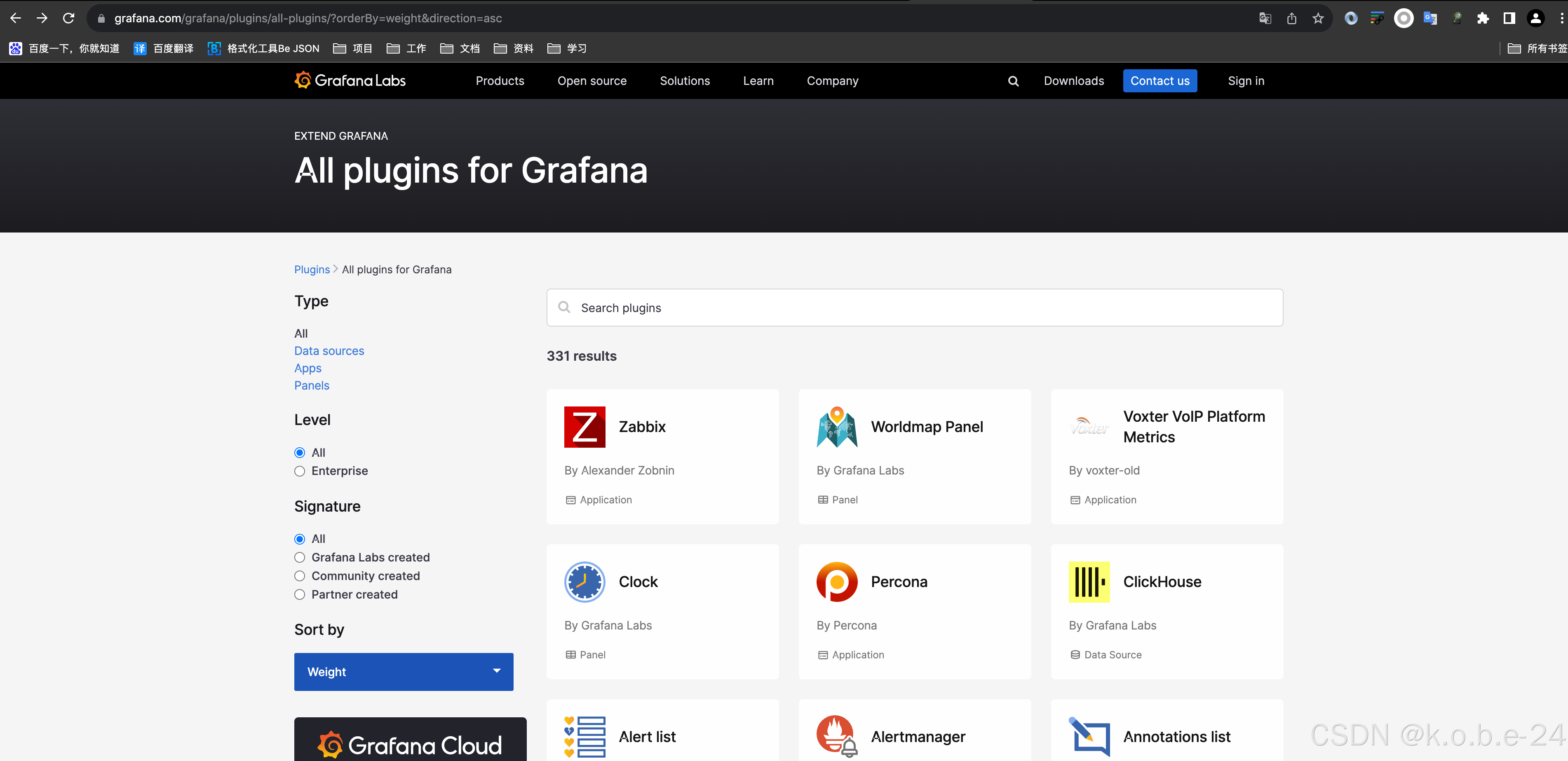This screenshot has height=761, width=1568.
Task: Select Community created signature
Action: (x=300, y=575)
